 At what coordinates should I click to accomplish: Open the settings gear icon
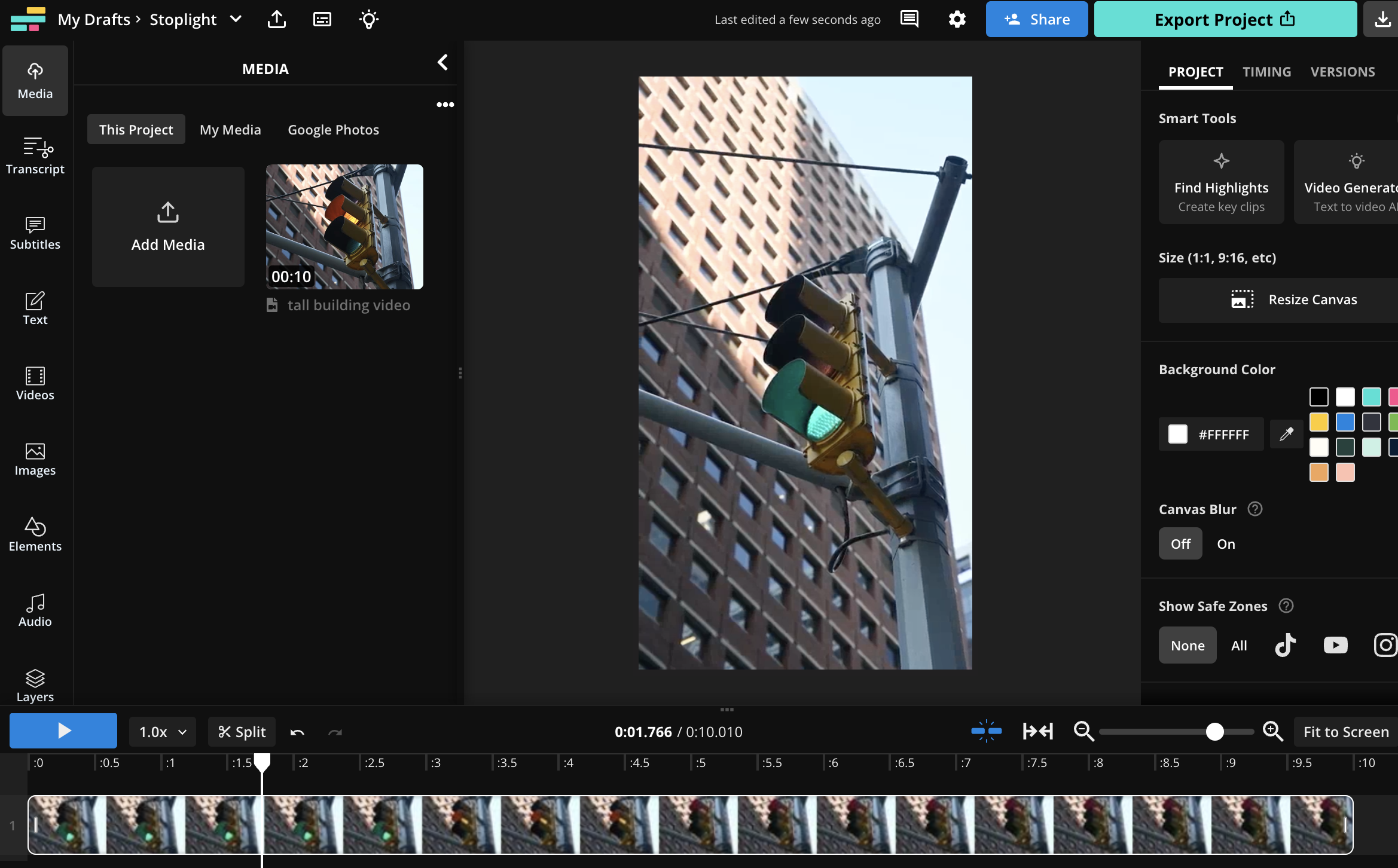(x=957, y=19)
